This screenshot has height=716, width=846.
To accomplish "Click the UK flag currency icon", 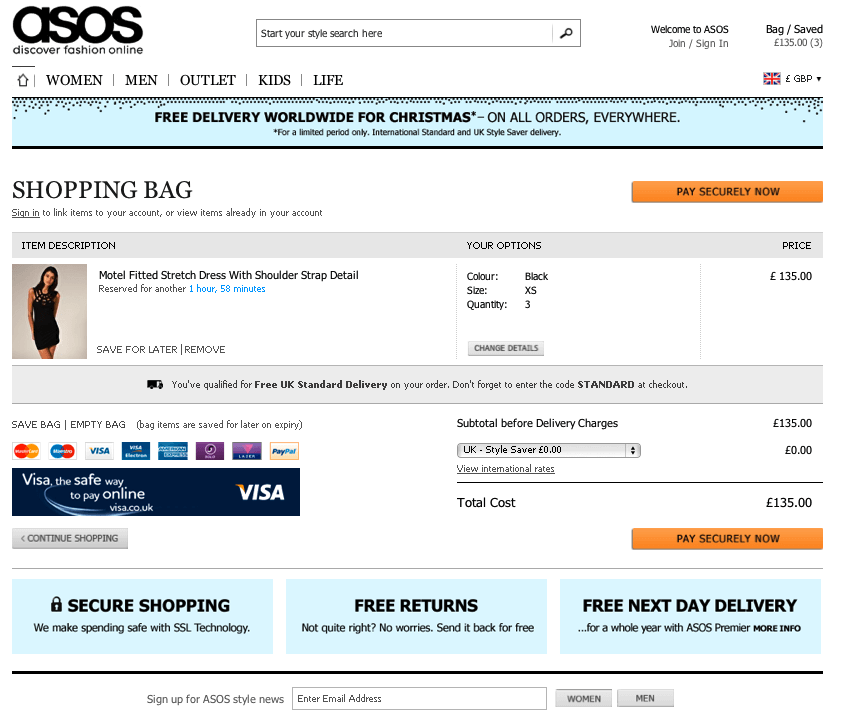I will pos(772,79).
